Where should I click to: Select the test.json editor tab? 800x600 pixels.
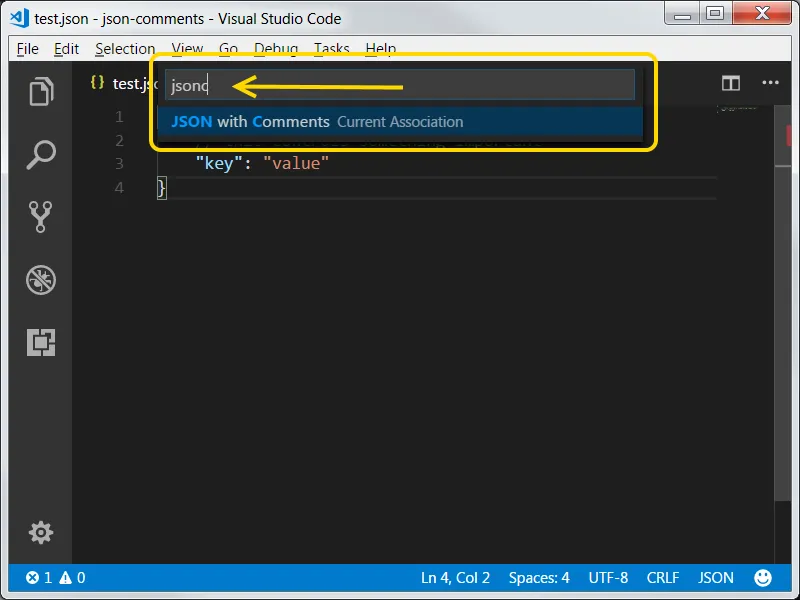[122, 83]
